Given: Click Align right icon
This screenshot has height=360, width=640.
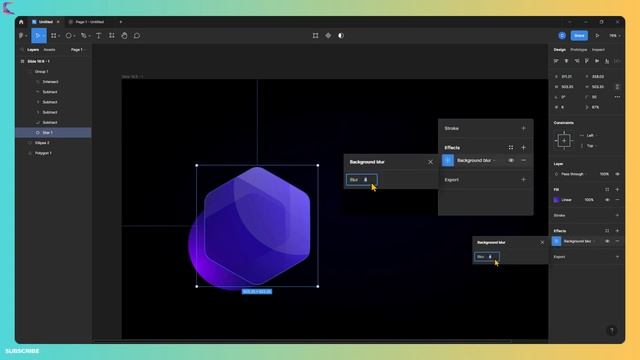Looking at the screenshot, I should [577, 61].
